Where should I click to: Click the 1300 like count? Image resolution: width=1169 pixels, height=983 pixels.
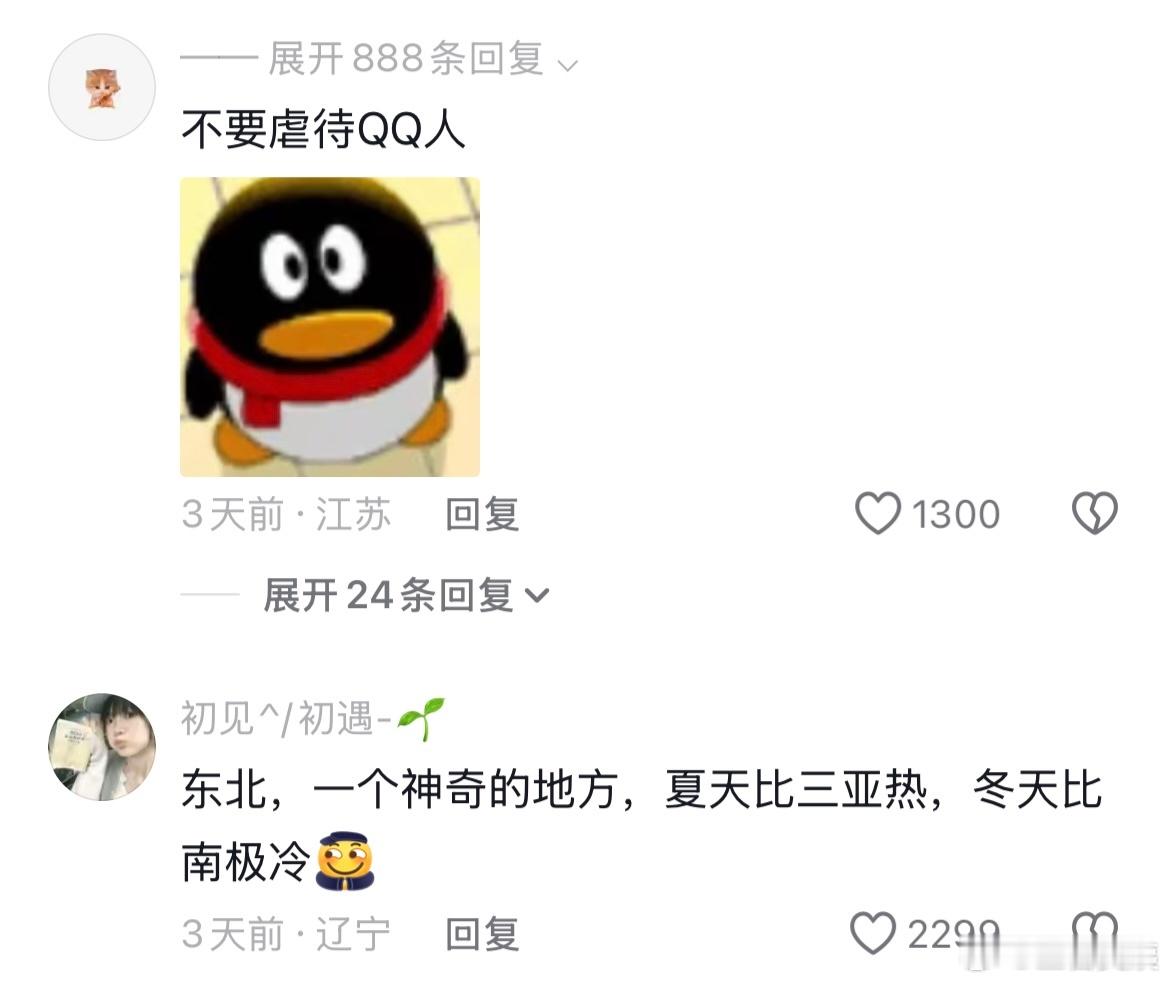[x=956, y=514]
